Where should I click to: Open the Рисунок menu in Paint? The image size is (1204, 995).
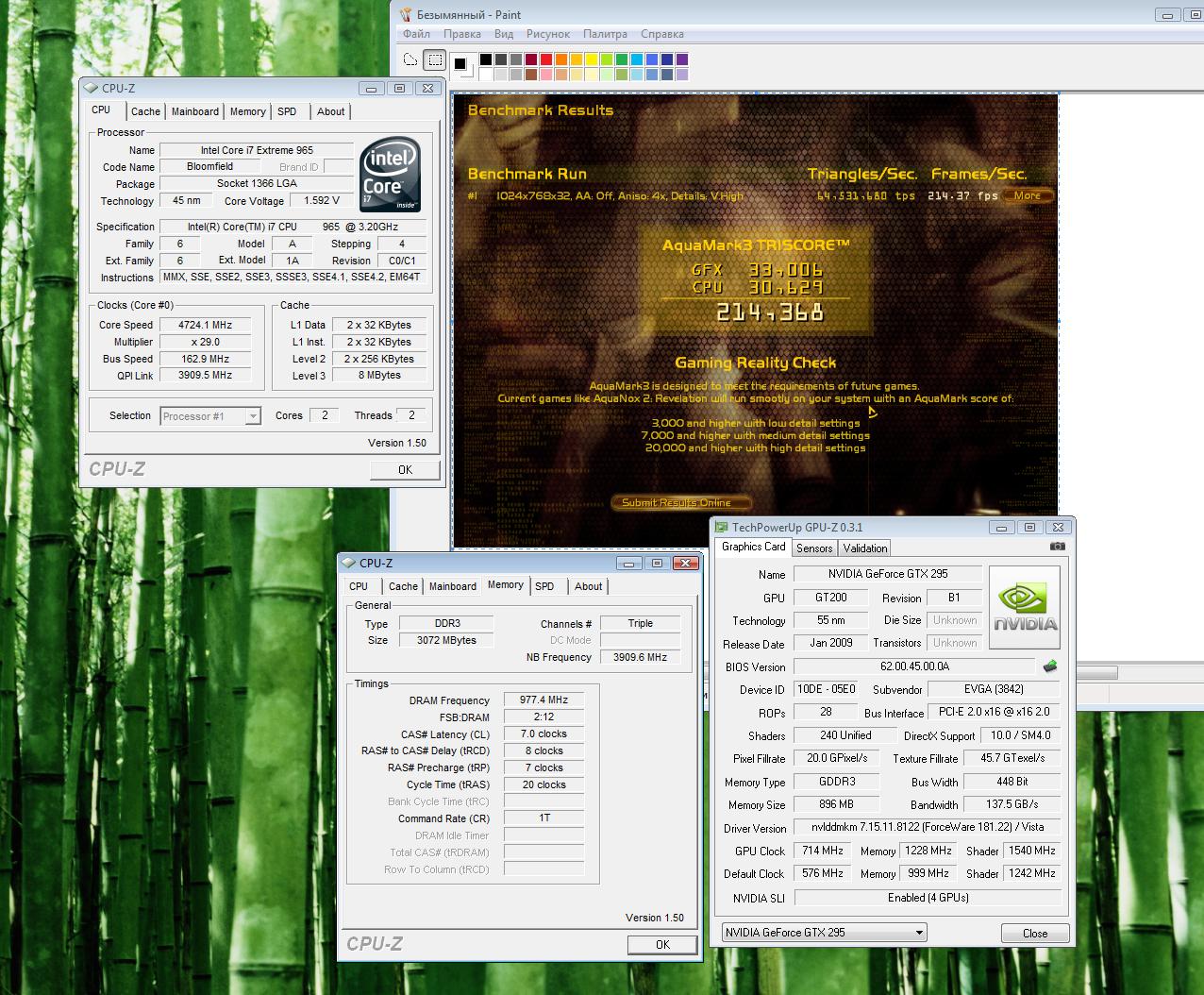(x=548, y=34)
